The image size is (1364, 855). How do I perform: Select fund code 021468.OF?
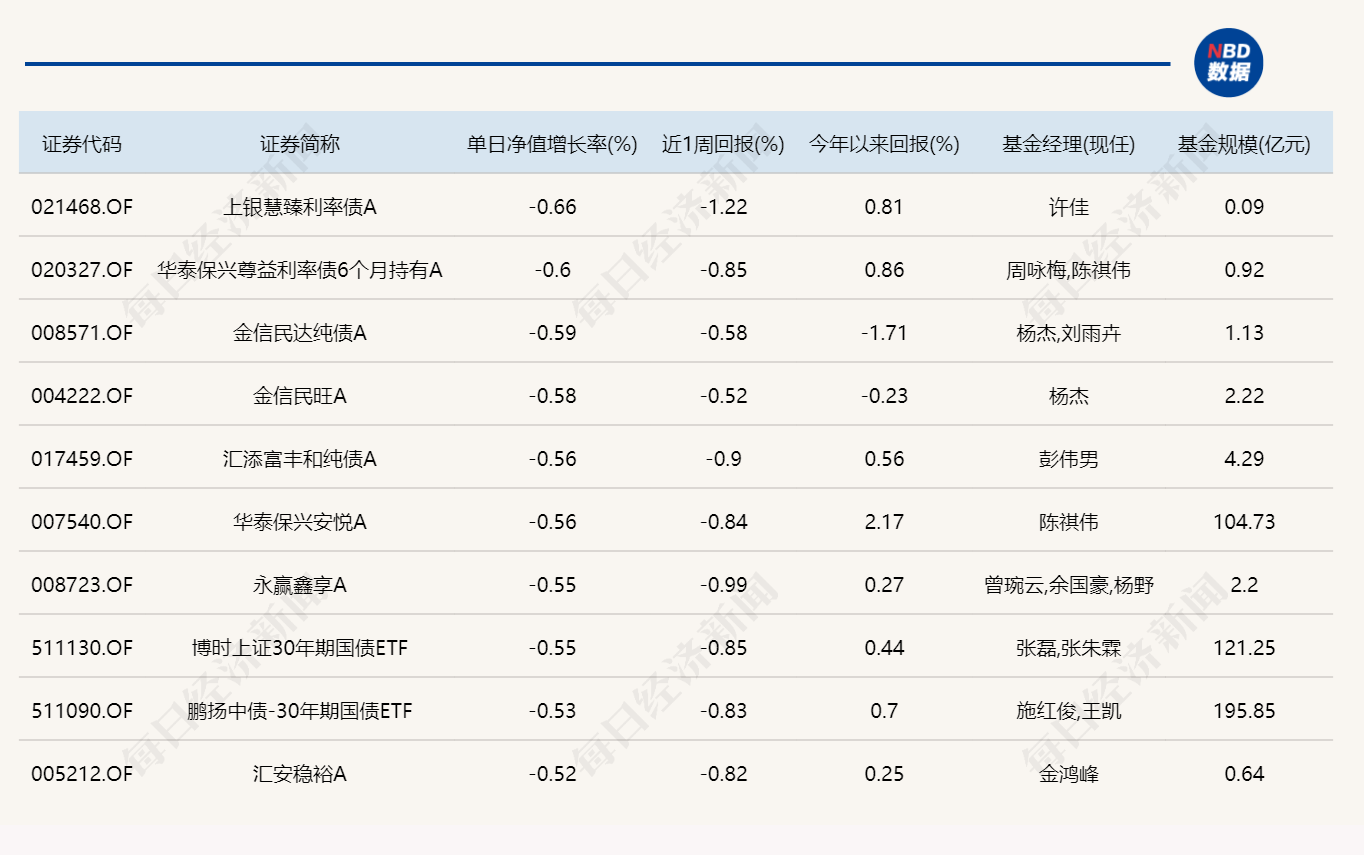(x=82, y=207)
